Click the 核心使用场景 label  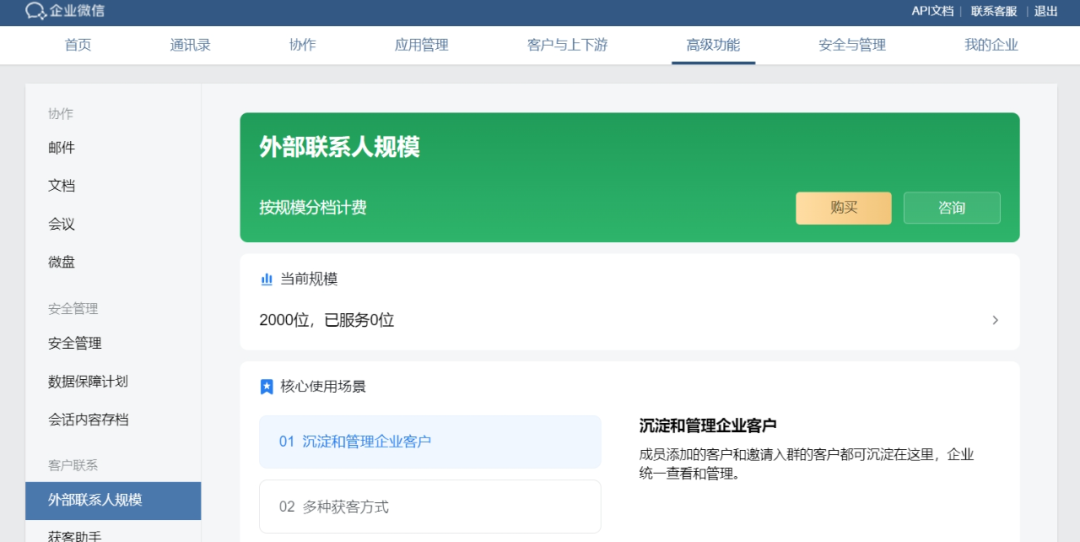coord(322,386)
